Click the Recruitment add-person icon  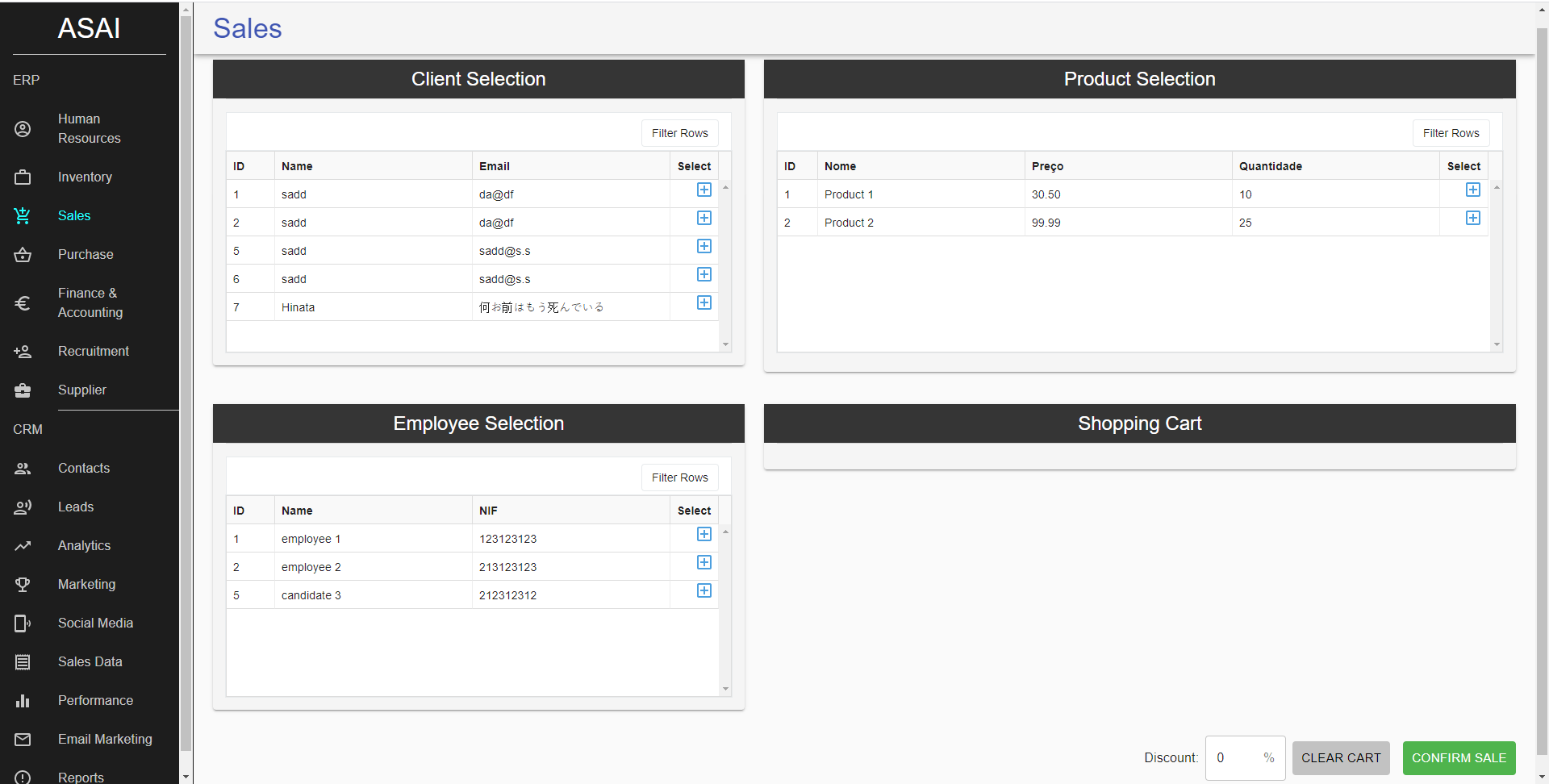pos(23,352)
